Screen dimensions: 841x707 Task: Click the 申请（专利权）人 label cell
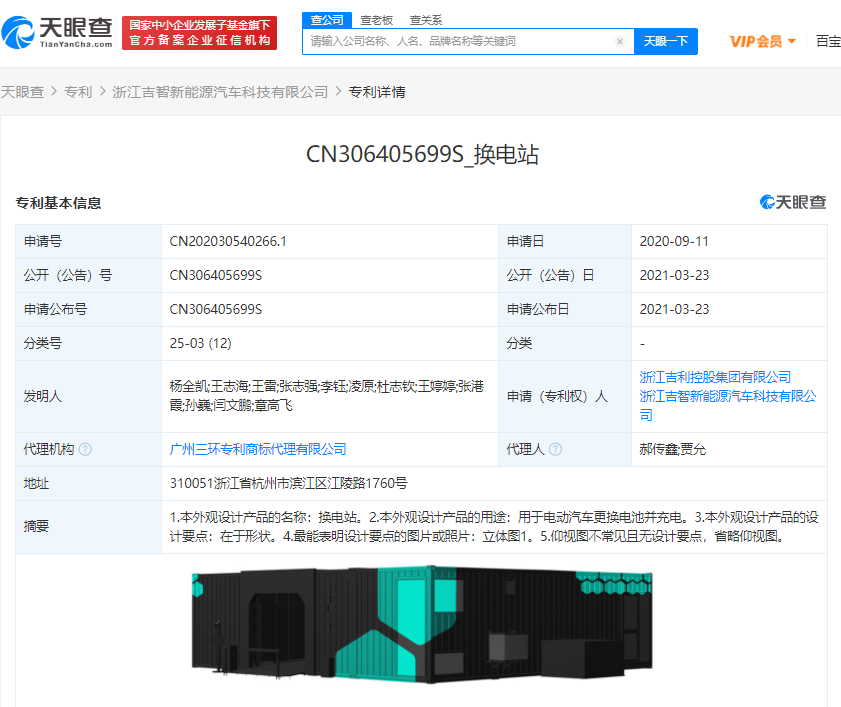click(x=565, y=396)
